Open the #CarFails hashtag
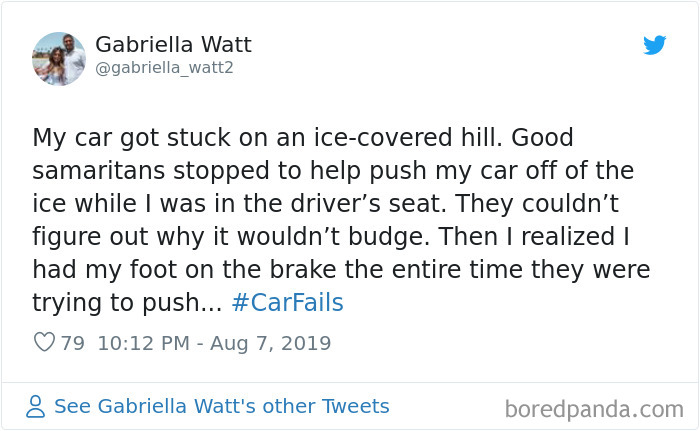This screenshot has height=431, width=700. click(287, 303)
